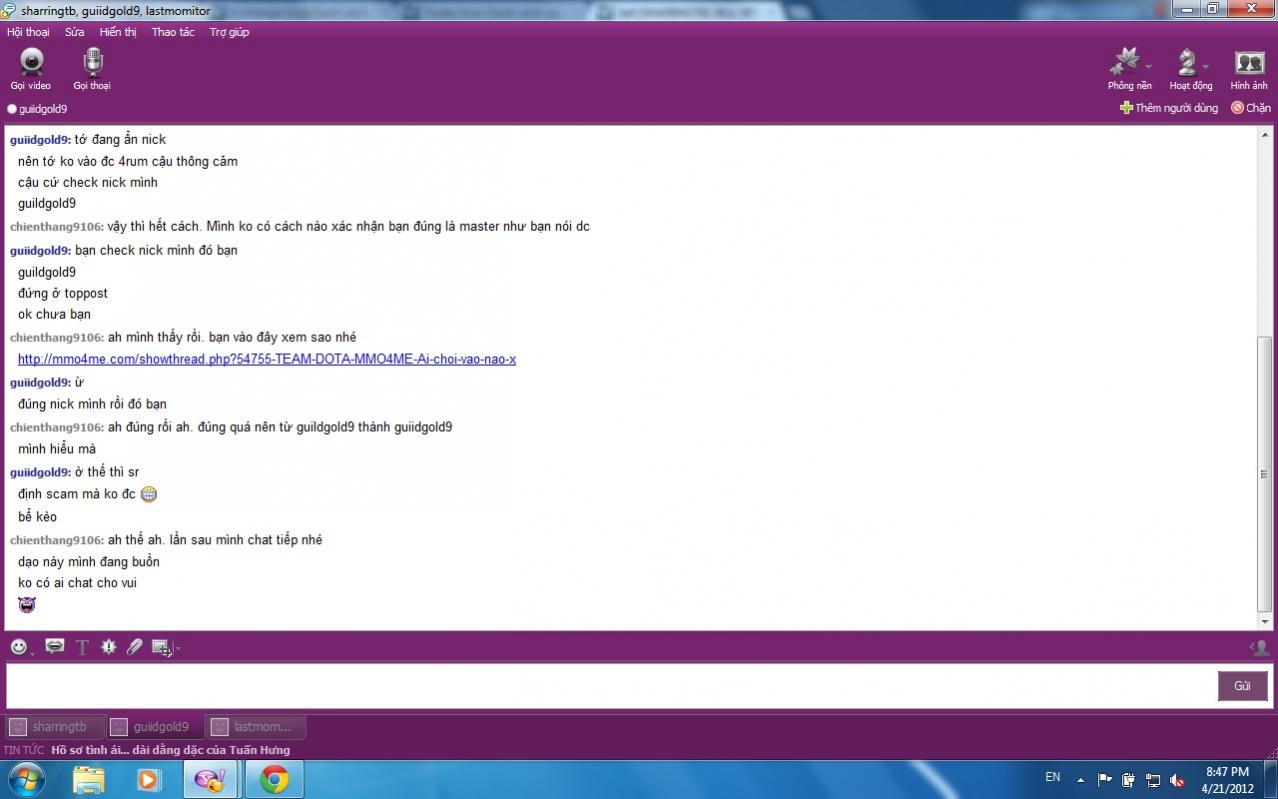The height and width of the screenshot is (799, 1278).
Task: Click the guiidgold9 status indicator dot
Action: coord(12,109)
